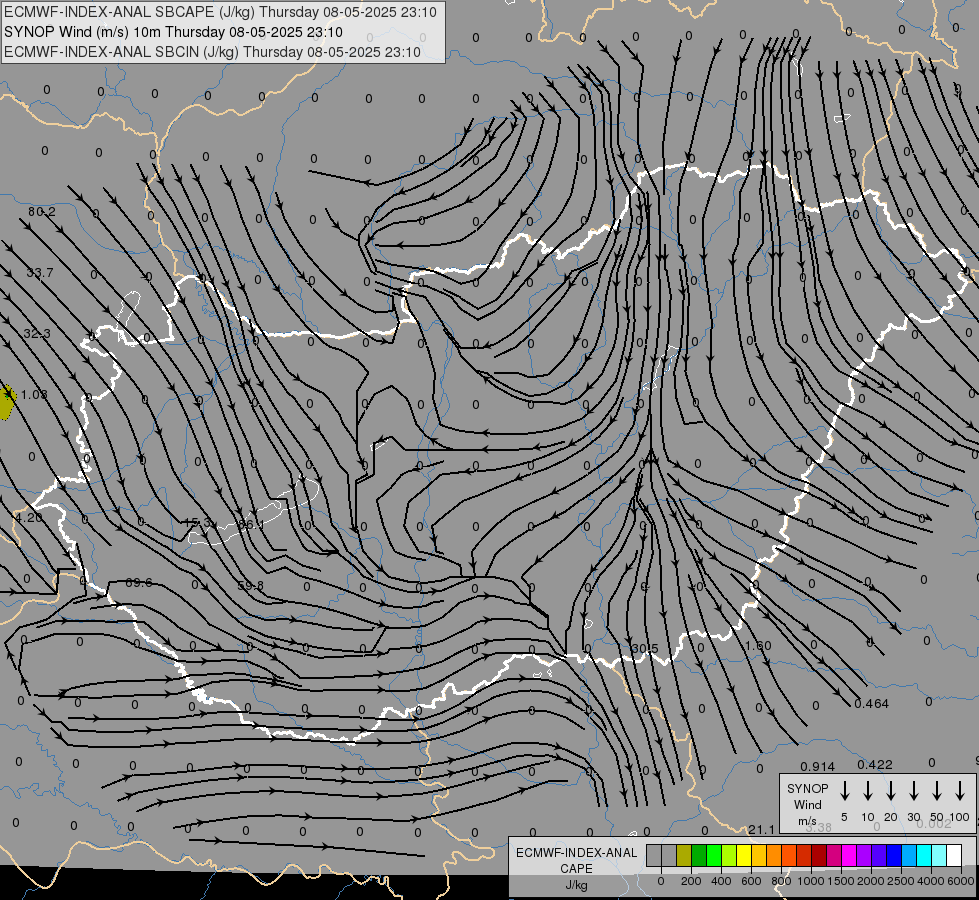Click the wind arrow labeled 5 m/s

(x=844, y=791)
